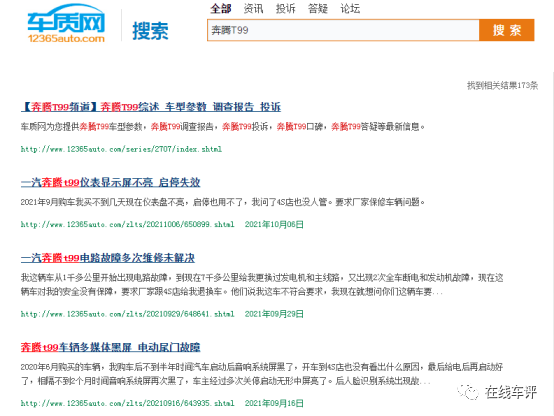554x416 pixels.
Task: Click the snippet starting 车质网为您提供
Action: (223, 127)
